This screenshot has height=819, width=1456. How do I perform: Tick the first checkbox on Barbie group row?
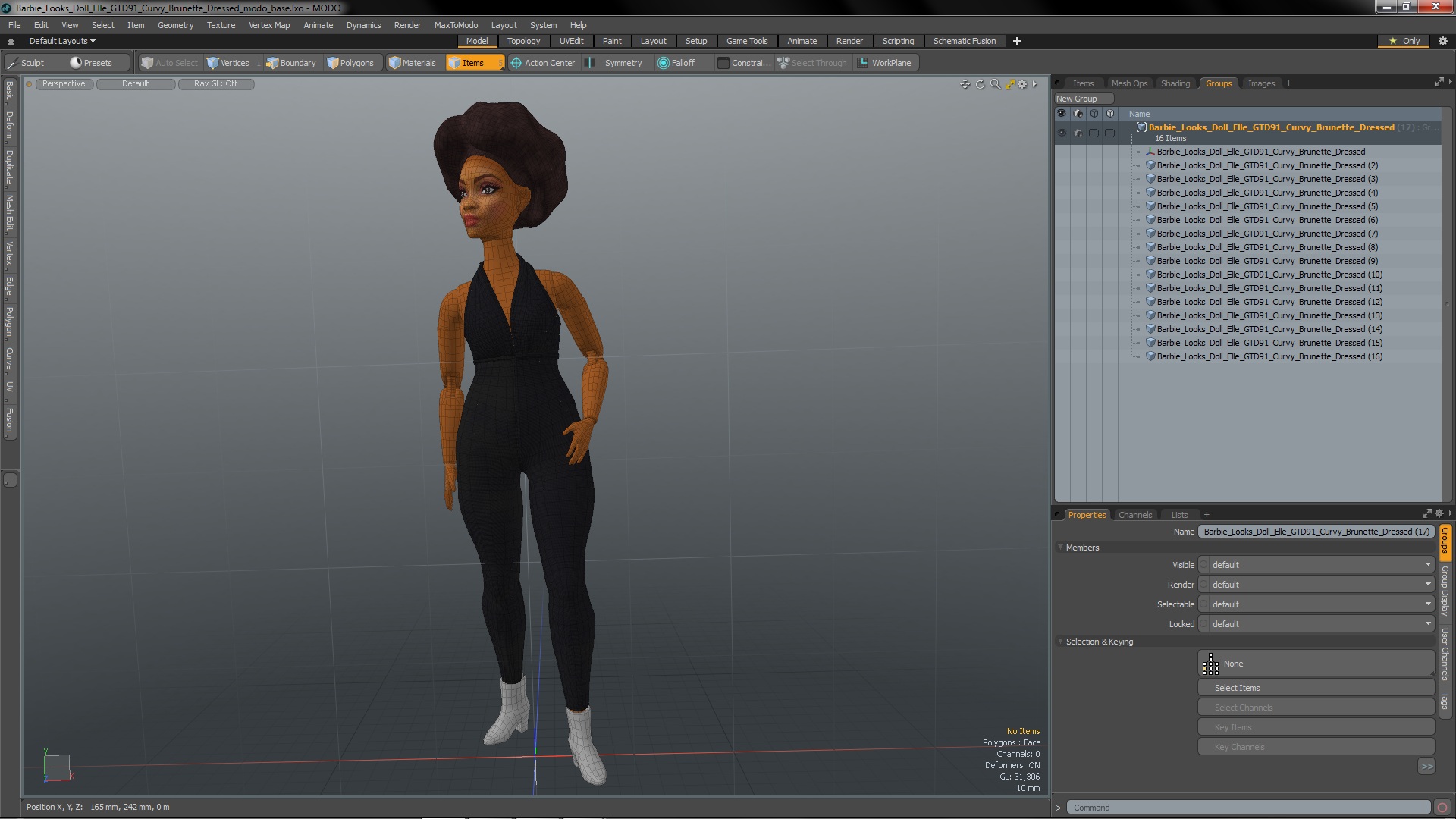(x=1094, y=133)
